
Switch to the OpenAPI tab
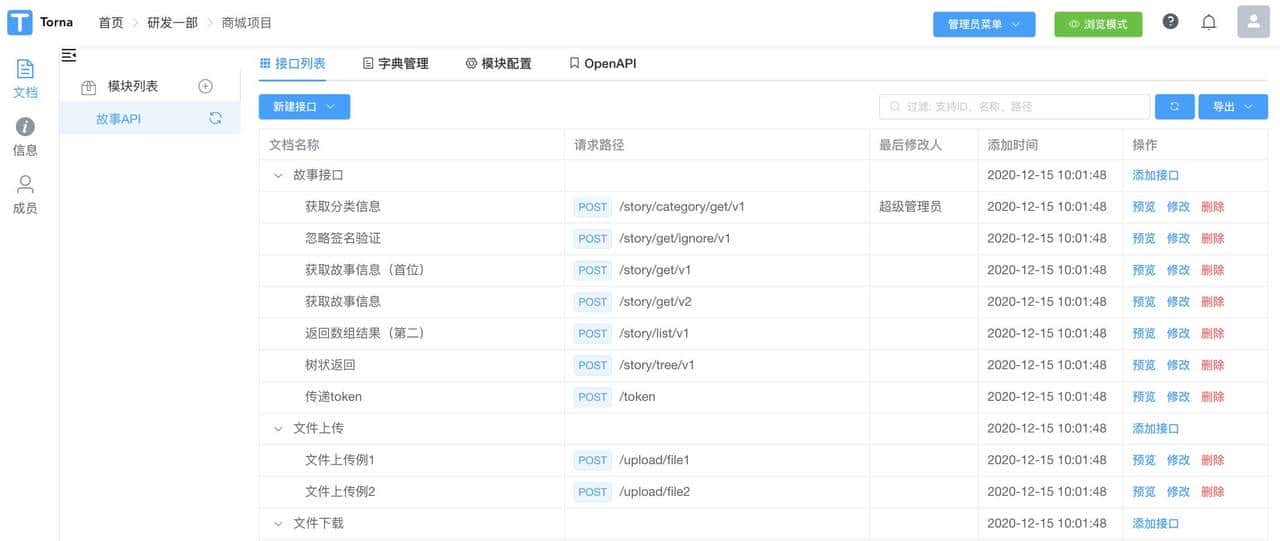tap(602, 63)
